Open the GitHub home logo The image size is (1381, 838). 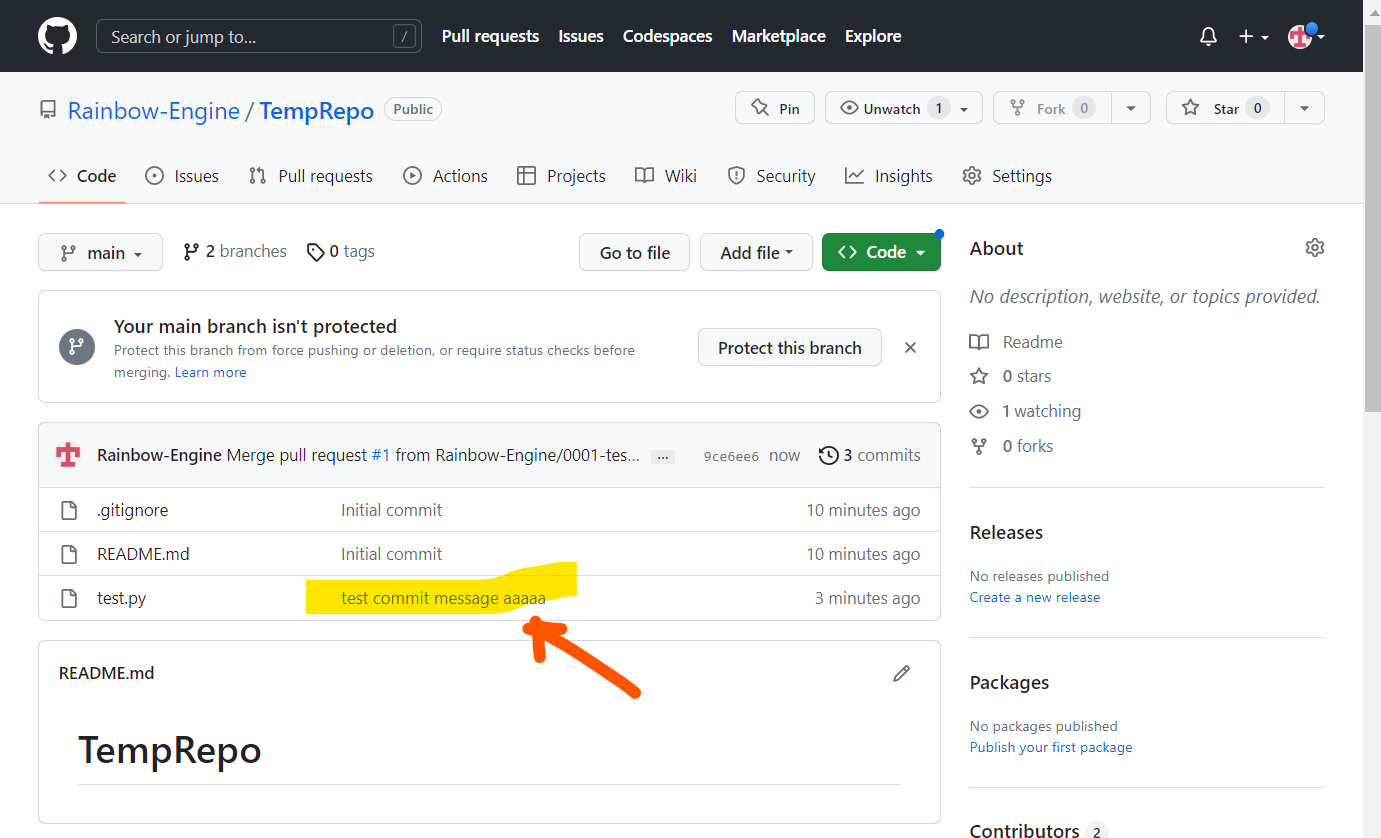point(57,36)
